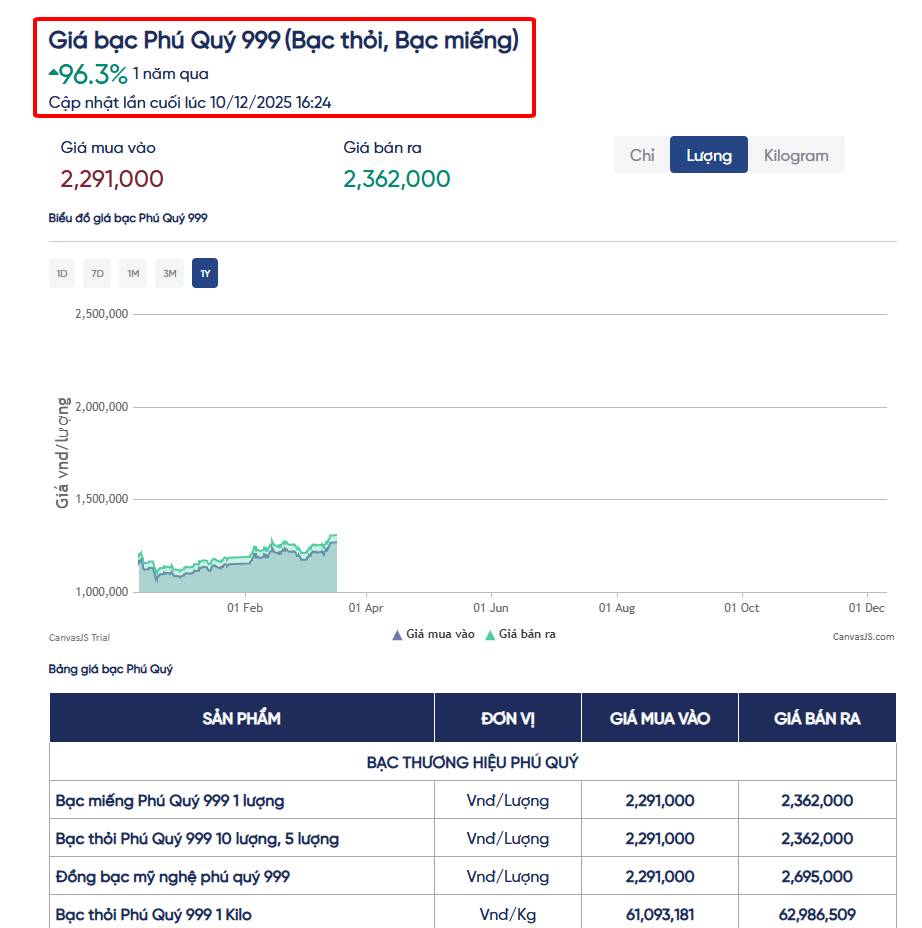Switch unit to Kilogram
Image resolution: width=922 pixels, height=928 pixels.
(797, 154)
